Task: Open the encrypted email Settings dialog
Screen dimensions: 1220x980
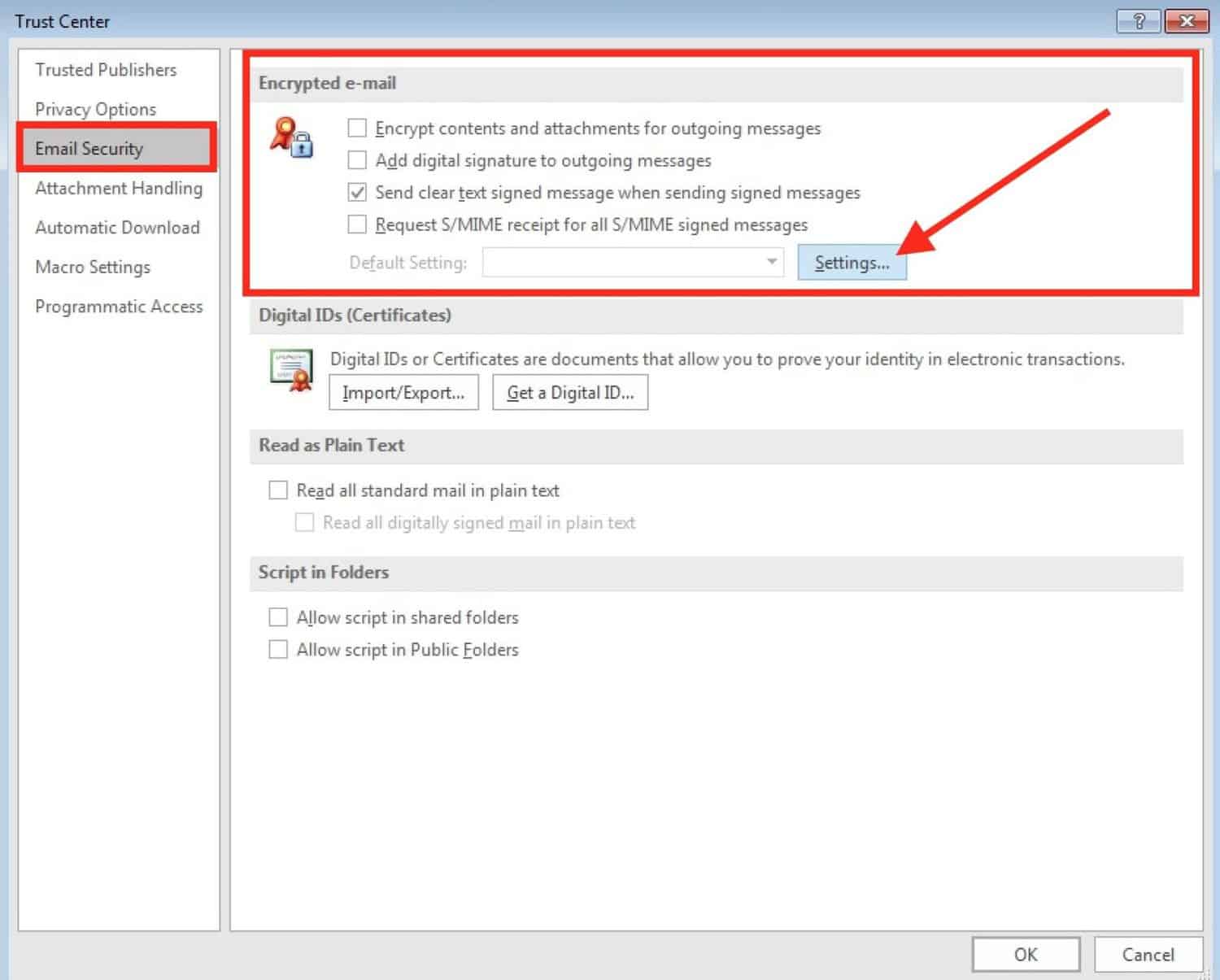Action: 852,262
